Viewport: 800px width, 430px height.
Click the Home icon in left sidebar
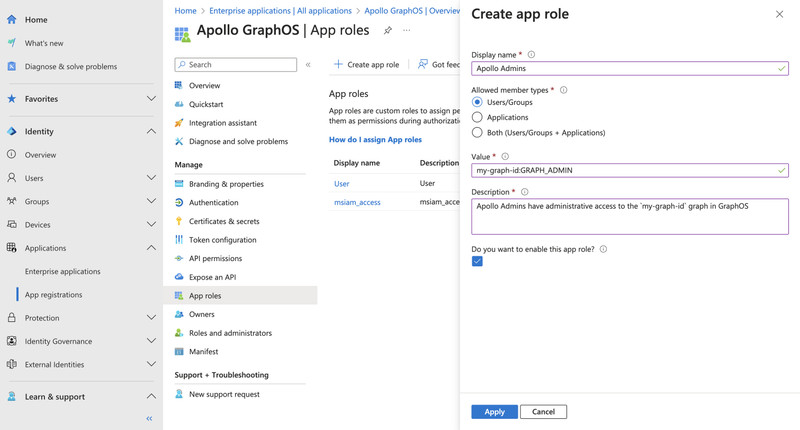click(x=11, y=19)
